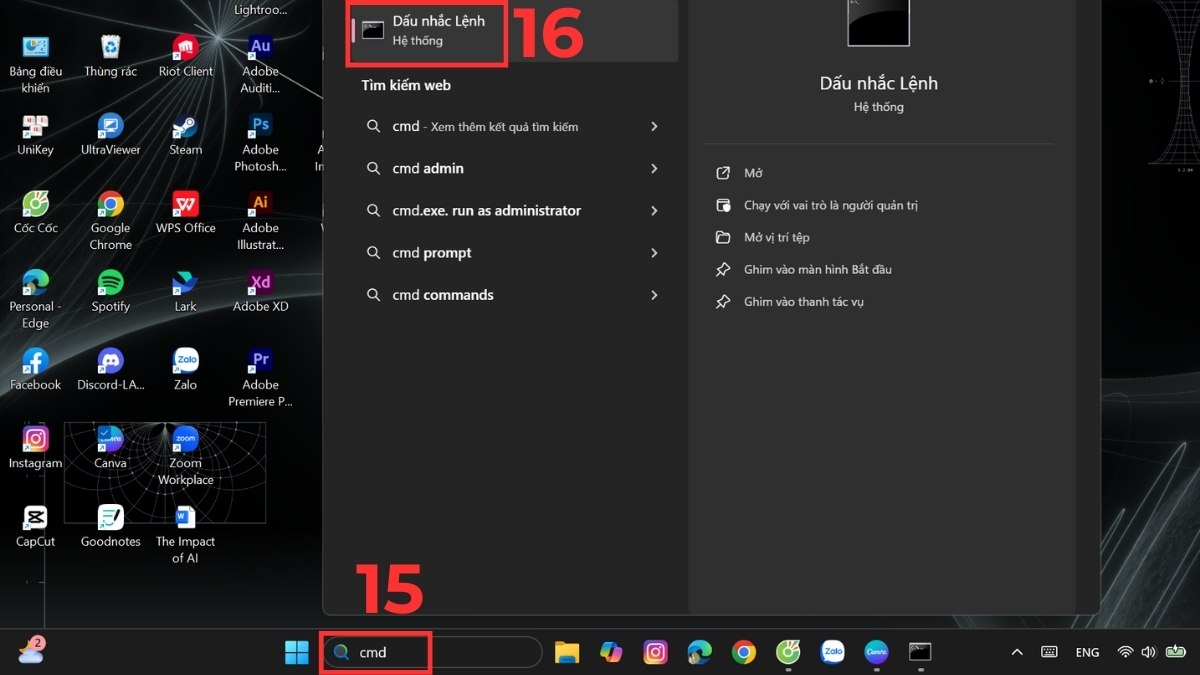The image size is (1200, 675).
Task: Expand the 'cmd commands' suggestion chevron
Action: (x=654, y=295)
